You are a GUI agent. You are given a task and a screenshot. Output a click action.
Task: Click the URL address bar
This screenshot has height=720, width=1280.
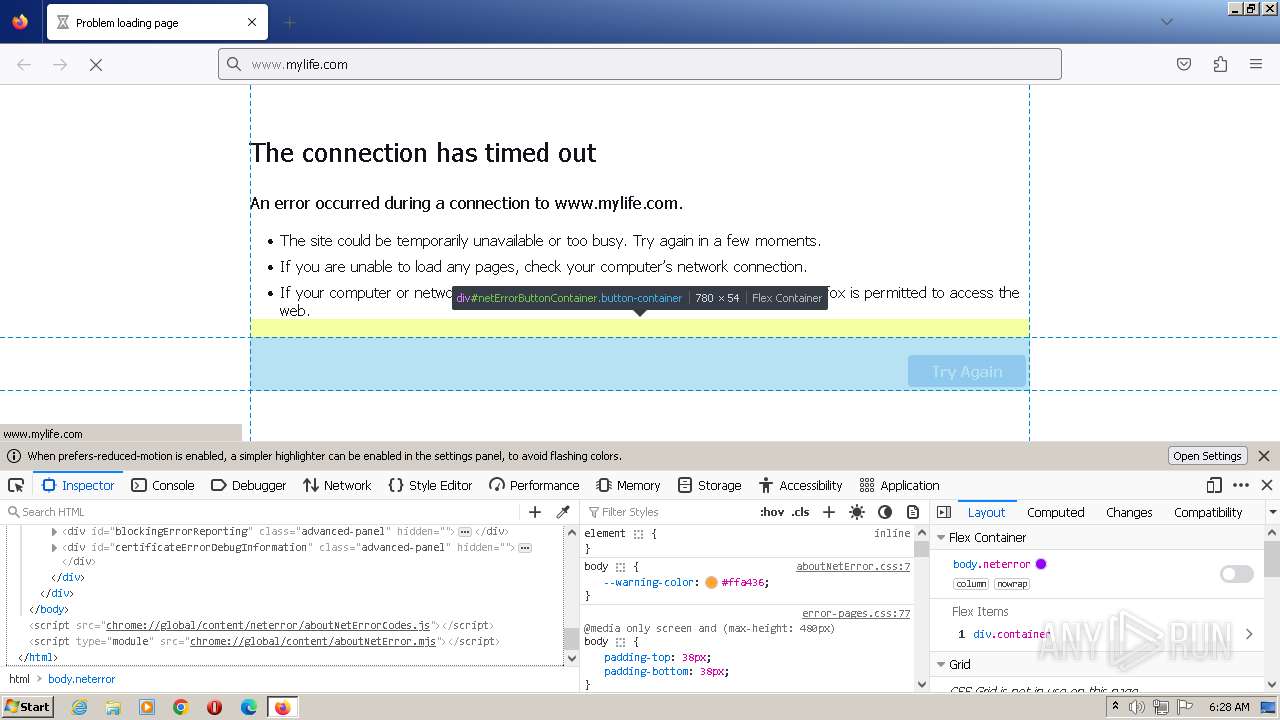pos(640,64)
